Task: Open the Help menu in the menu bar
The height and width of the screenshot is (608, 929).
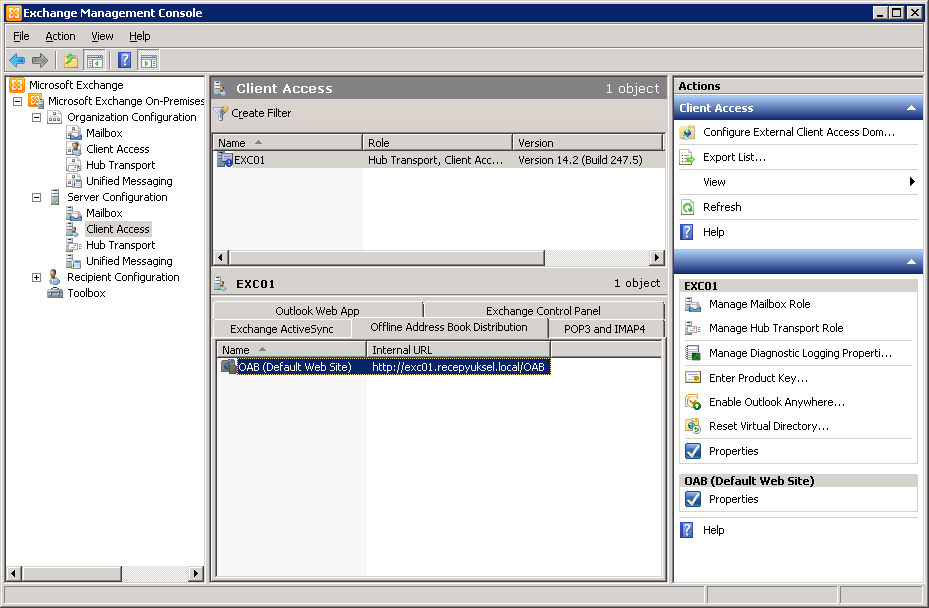Action: coord(140,36)
